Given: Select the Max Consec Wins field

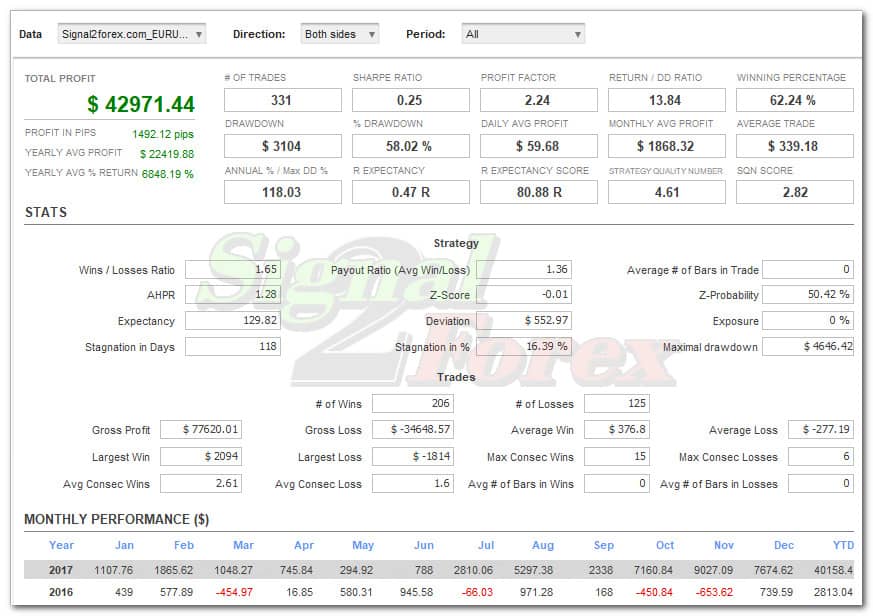Looking at the screenshot, I should [616, 457].
